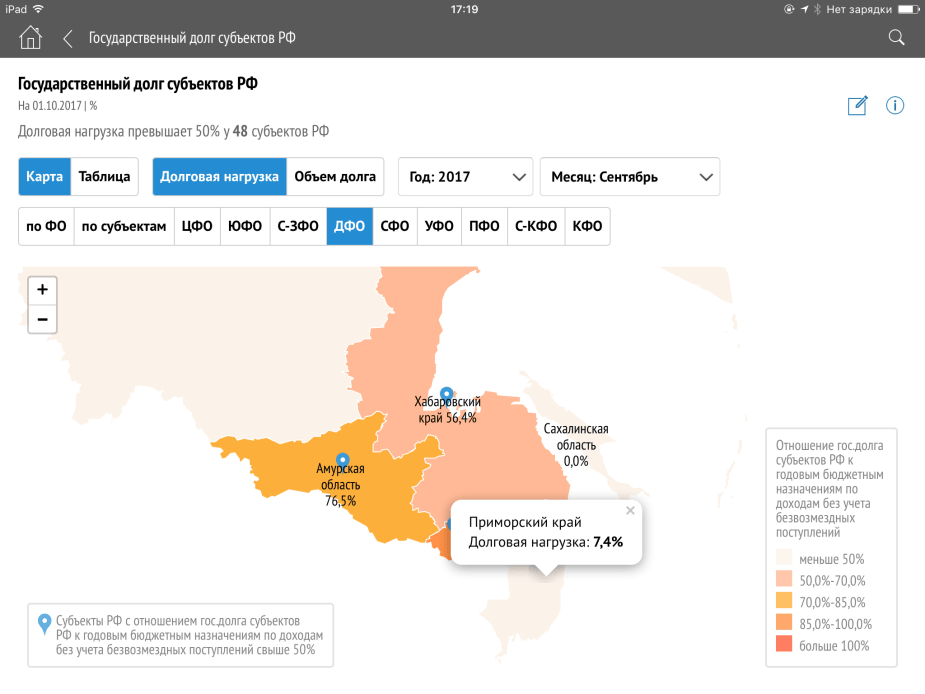This screenshot has width=925, height=694.
Task: Switch to the СФО district tab
Action: pyautogui.click(x=395, y=226)
